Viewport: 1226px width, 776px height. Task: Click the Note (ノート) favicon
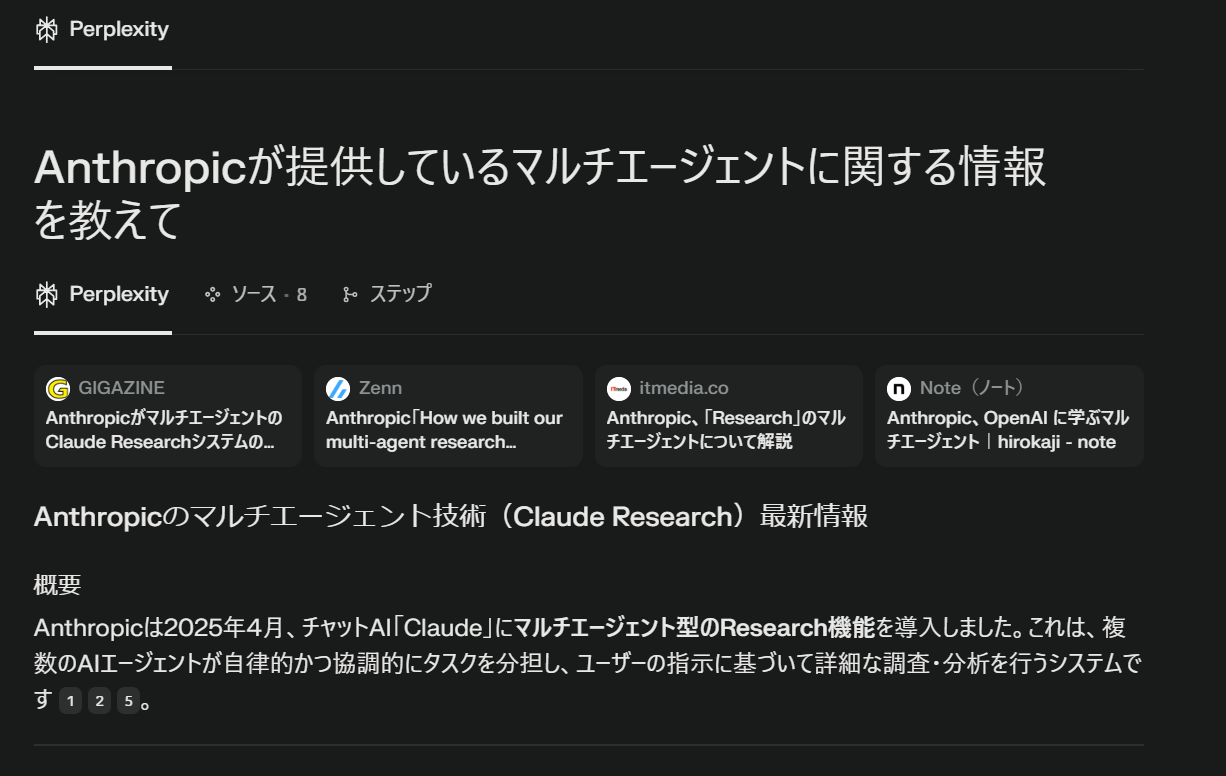(899, 388)
